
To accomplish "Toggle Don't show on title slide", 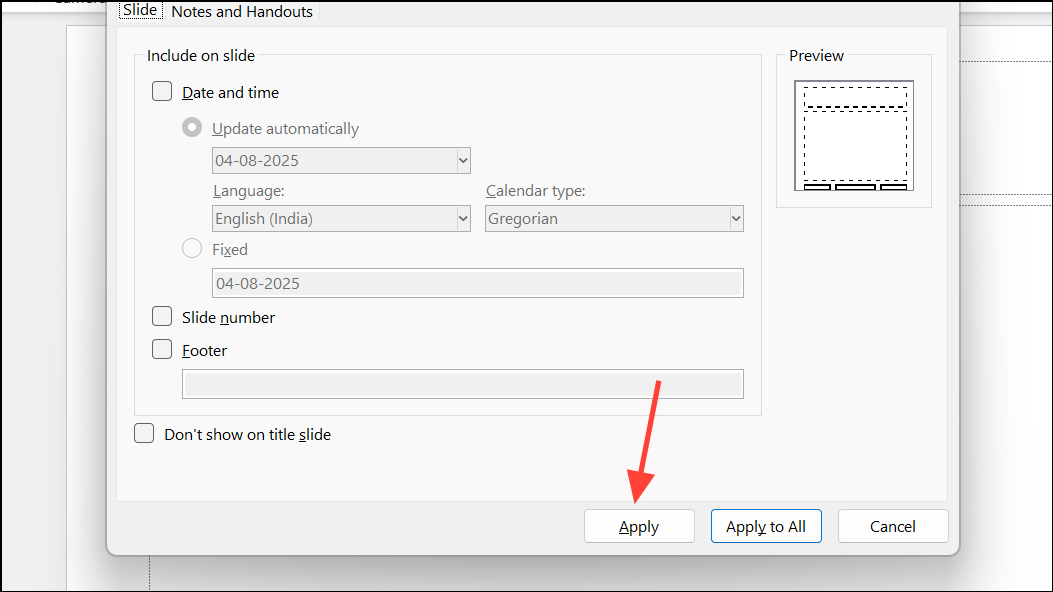I will tap(144, 434).
